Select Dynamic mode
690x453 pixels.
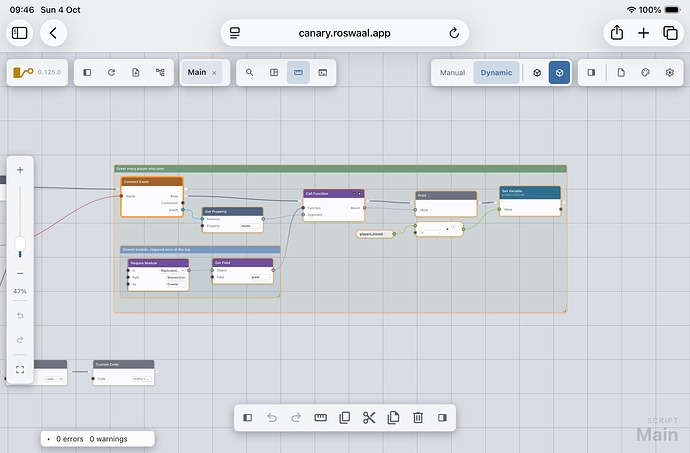[496, 73]
